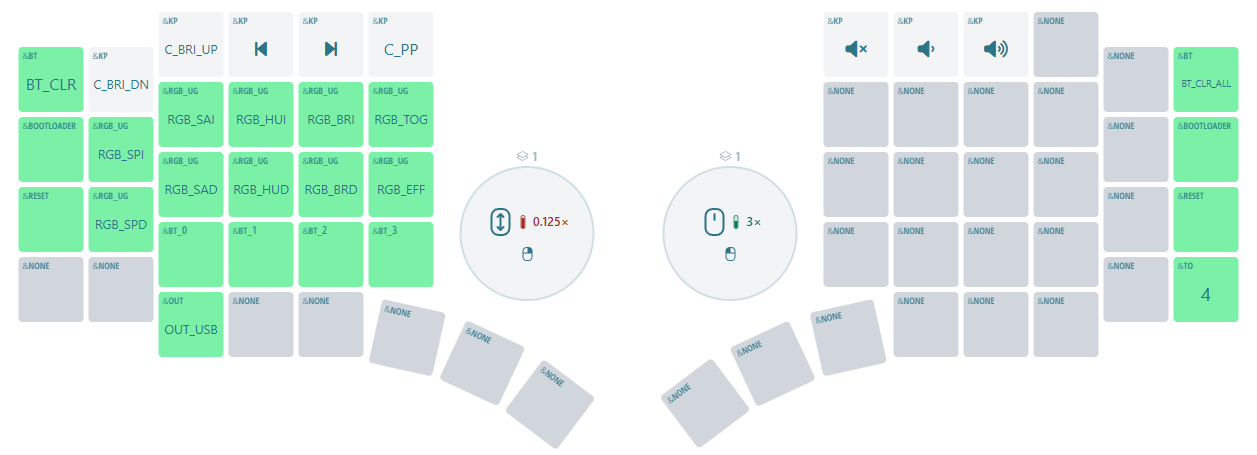Click the mouse icon in right trackball
1257x455 pixels.
tap(714, 221)
